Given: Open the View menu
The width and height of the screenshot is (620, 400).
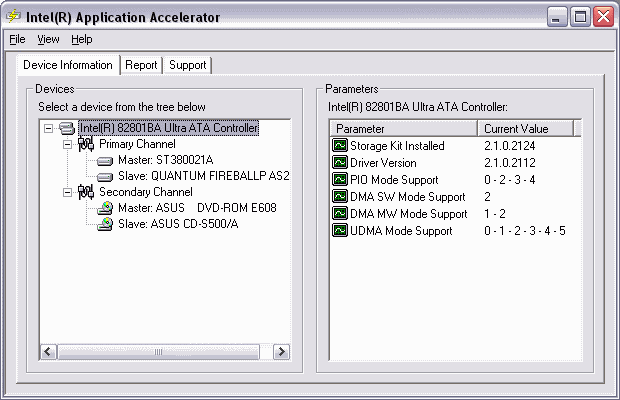Looking at the screenshot, I should [48, 39].
